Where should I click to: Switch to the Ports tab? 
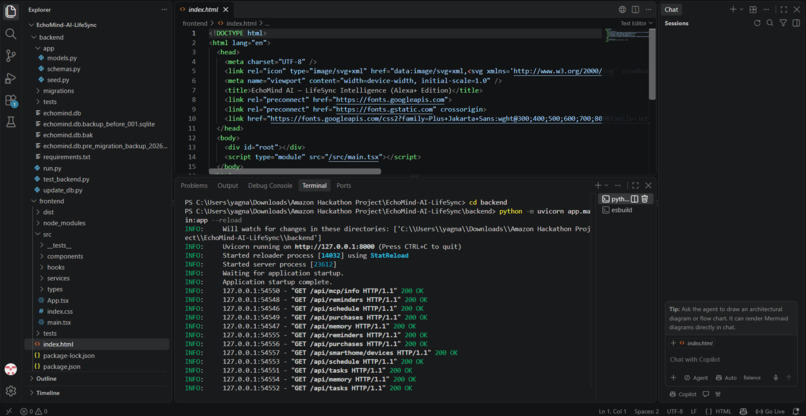click(x=344, y=186)
